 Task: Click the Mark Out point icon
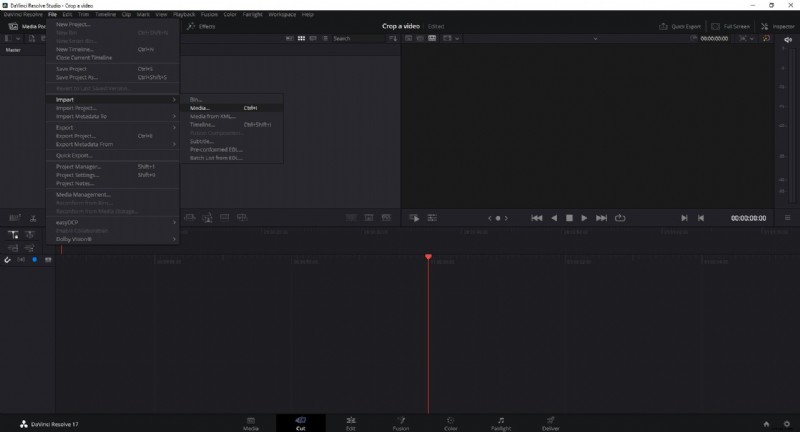pyautogui.click(x=701, y=218)
